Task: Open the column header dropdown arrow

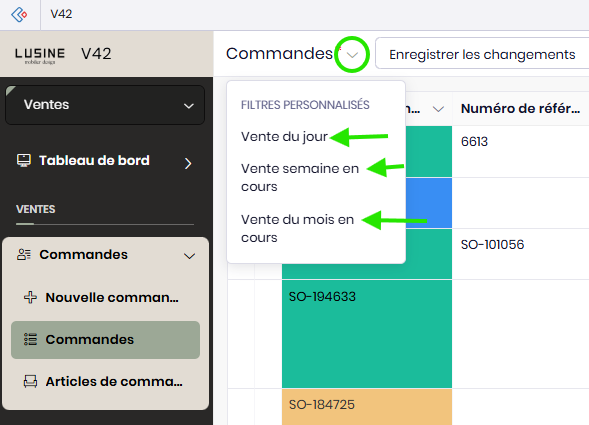Action: pos(438,109)
